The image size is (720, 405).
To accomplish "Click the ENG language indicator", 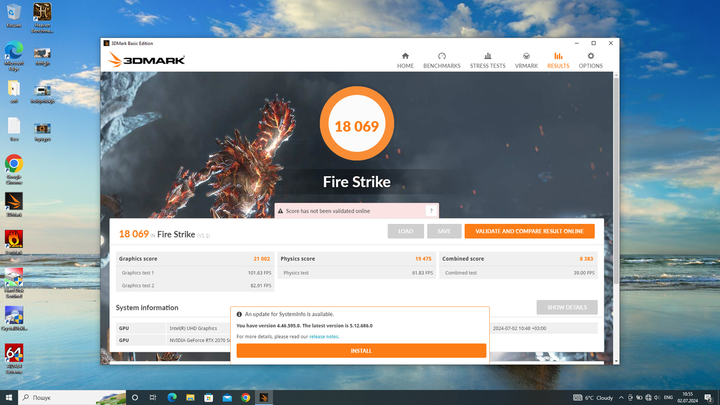I will (668, 398).
